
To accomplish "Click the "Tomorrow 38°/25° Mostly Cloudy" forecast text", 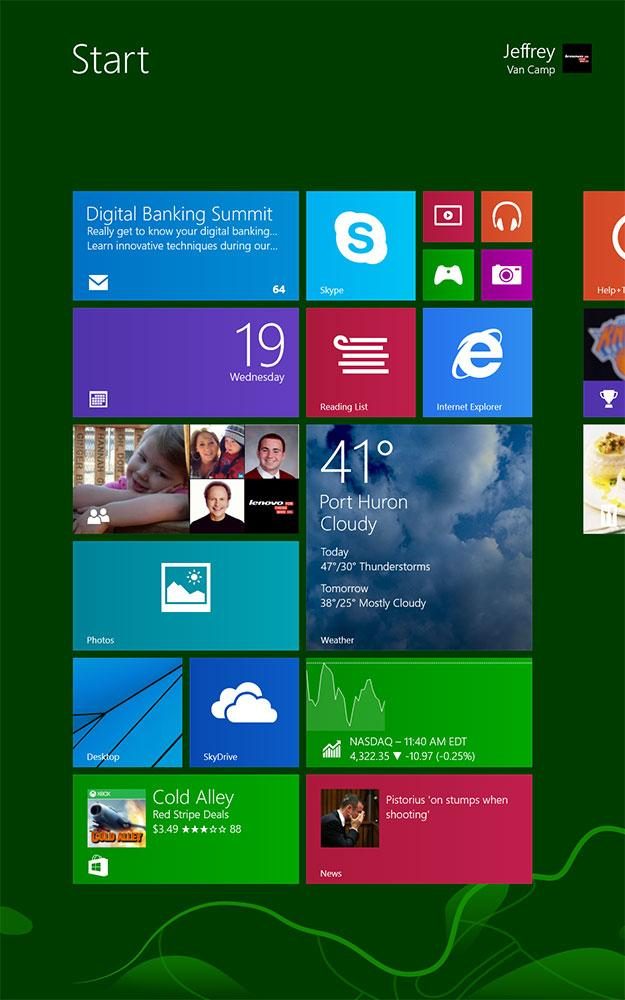I will click(373, 596).
